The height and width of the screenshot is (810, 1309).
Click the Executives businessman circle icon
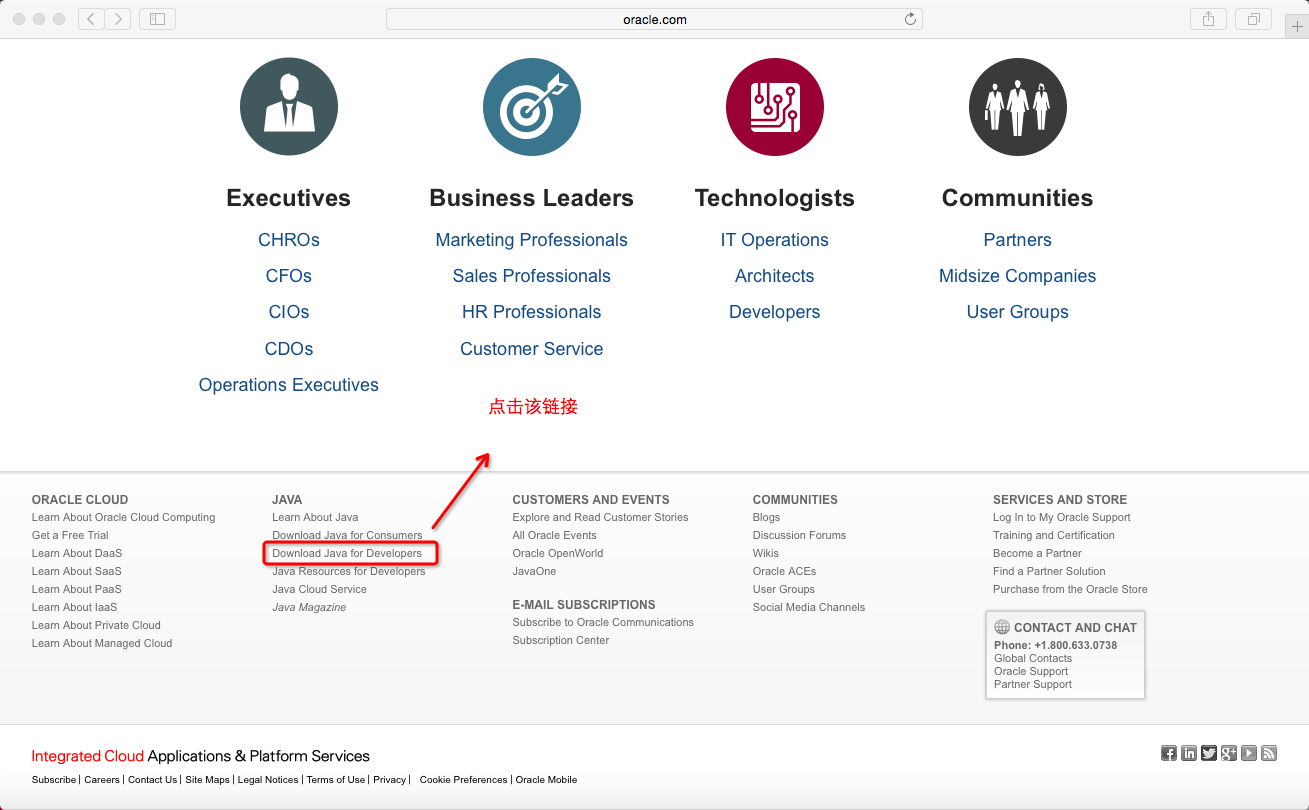289,107
